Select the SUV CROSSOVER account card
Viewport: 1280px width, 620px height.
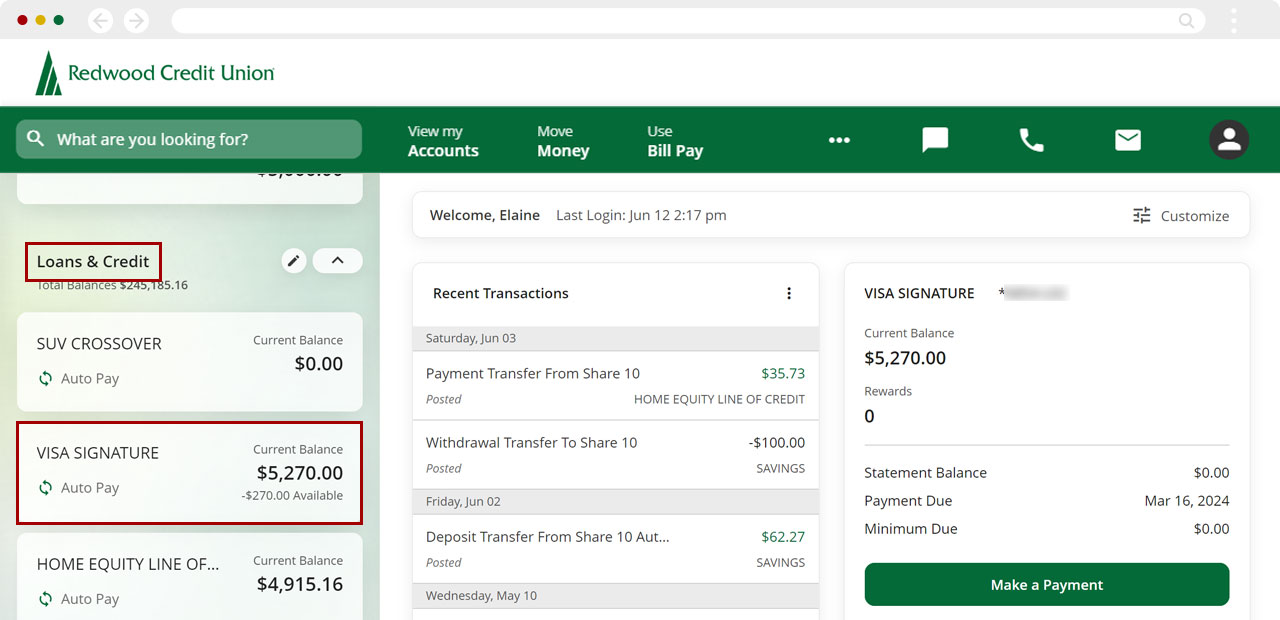(x=190, y=362)
